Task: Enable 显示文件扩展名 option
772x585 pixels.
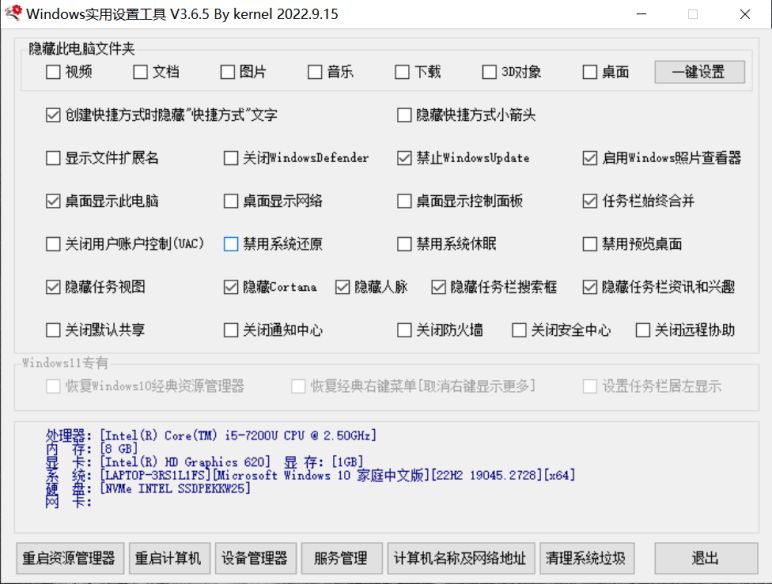Action: point(53,158)
